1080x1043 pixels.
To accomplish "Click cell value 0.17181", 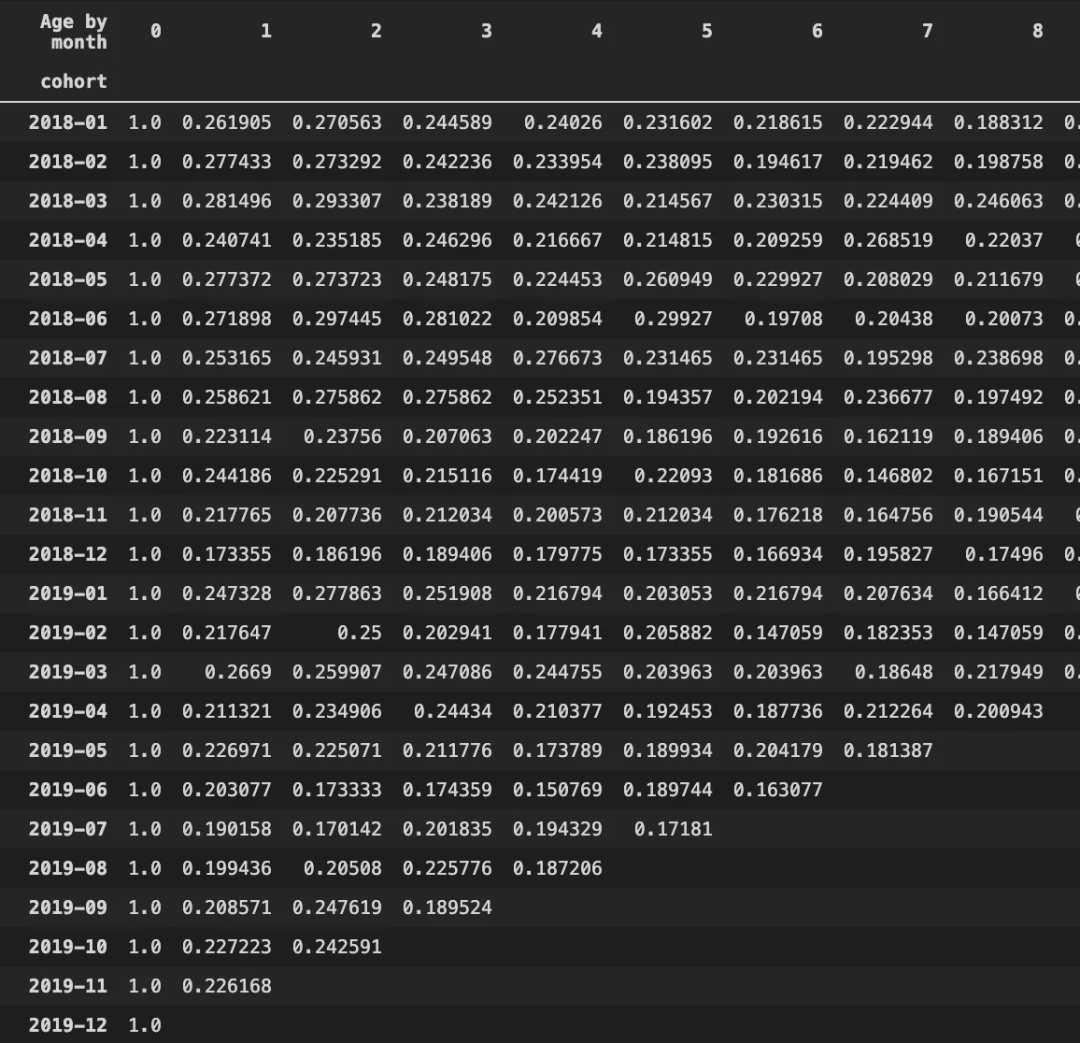I will click(x=673, y=829).
